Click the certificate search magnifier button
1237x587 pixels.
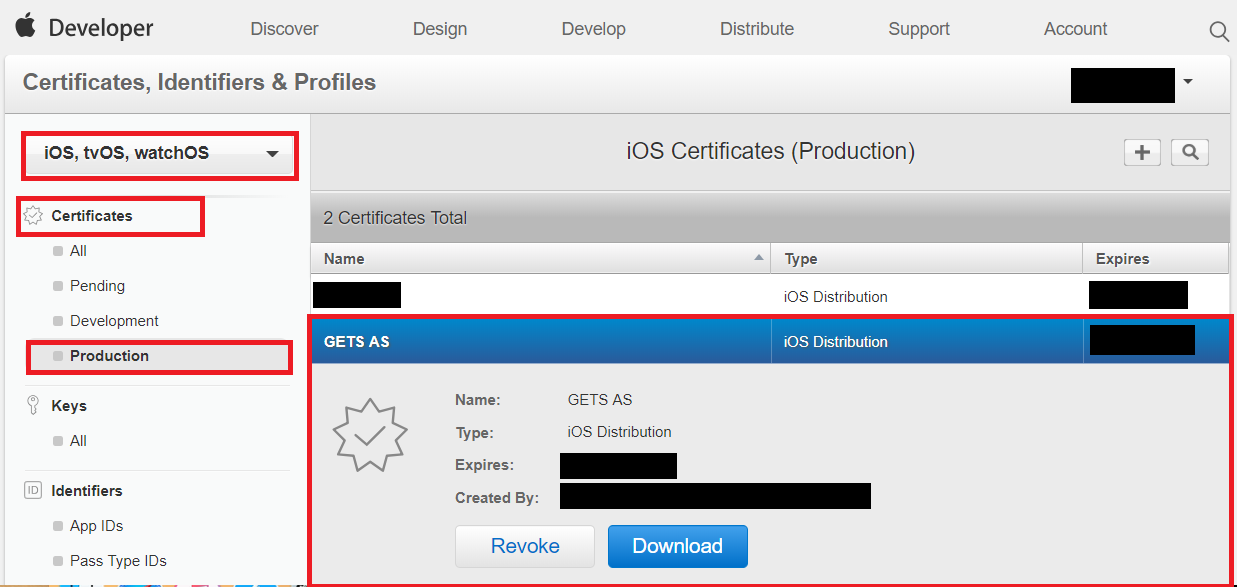[x=1190, y=152]
